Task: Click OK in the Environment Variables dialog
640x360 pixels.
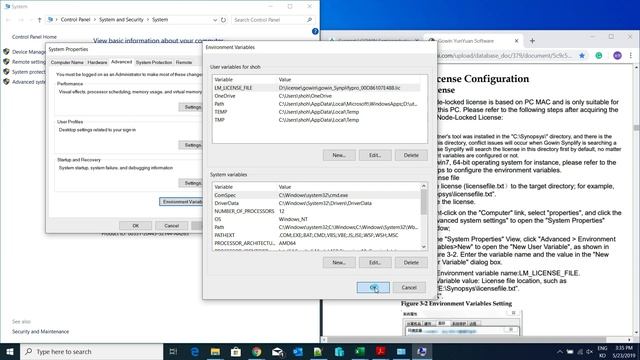Action: tap(373, 287)
